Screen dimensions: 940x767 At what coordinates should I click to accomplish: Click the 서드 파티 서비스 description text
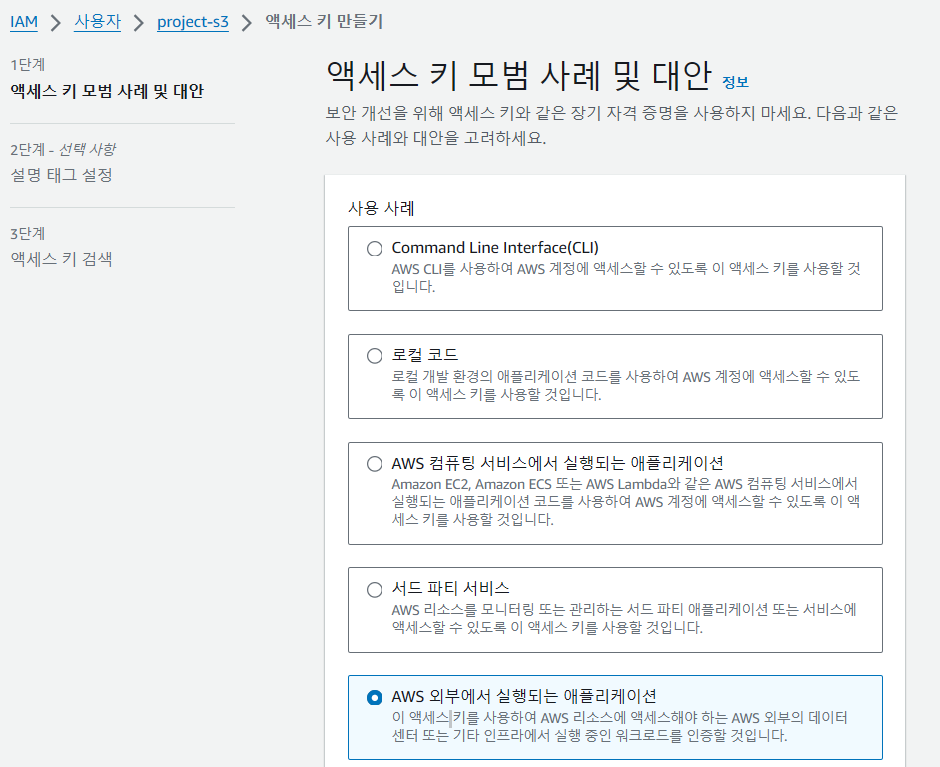tap(624, 618)
